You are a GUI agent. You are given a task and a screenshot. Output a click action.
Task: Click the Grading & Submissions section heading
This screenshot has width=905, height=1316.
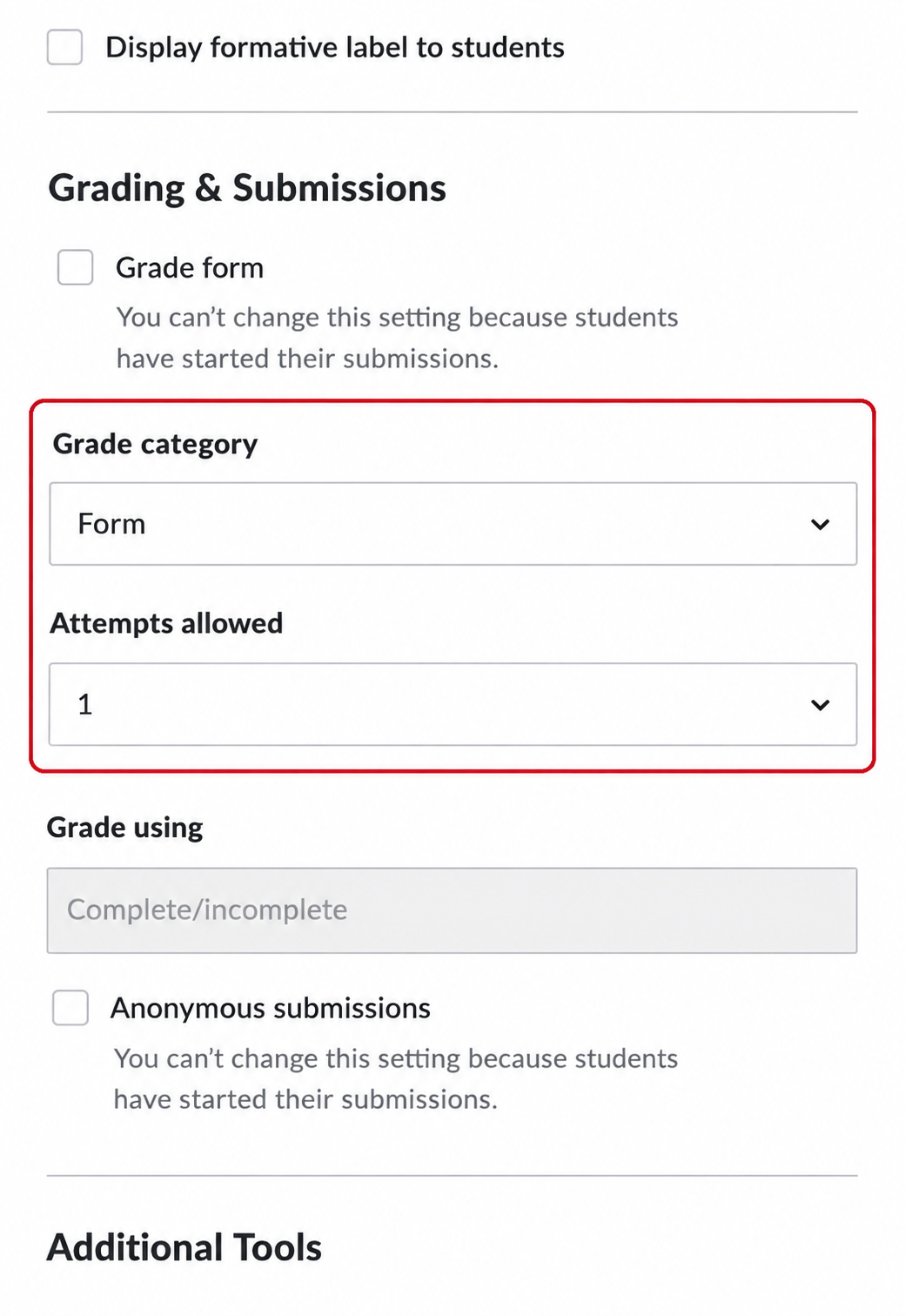coord(247,189)
